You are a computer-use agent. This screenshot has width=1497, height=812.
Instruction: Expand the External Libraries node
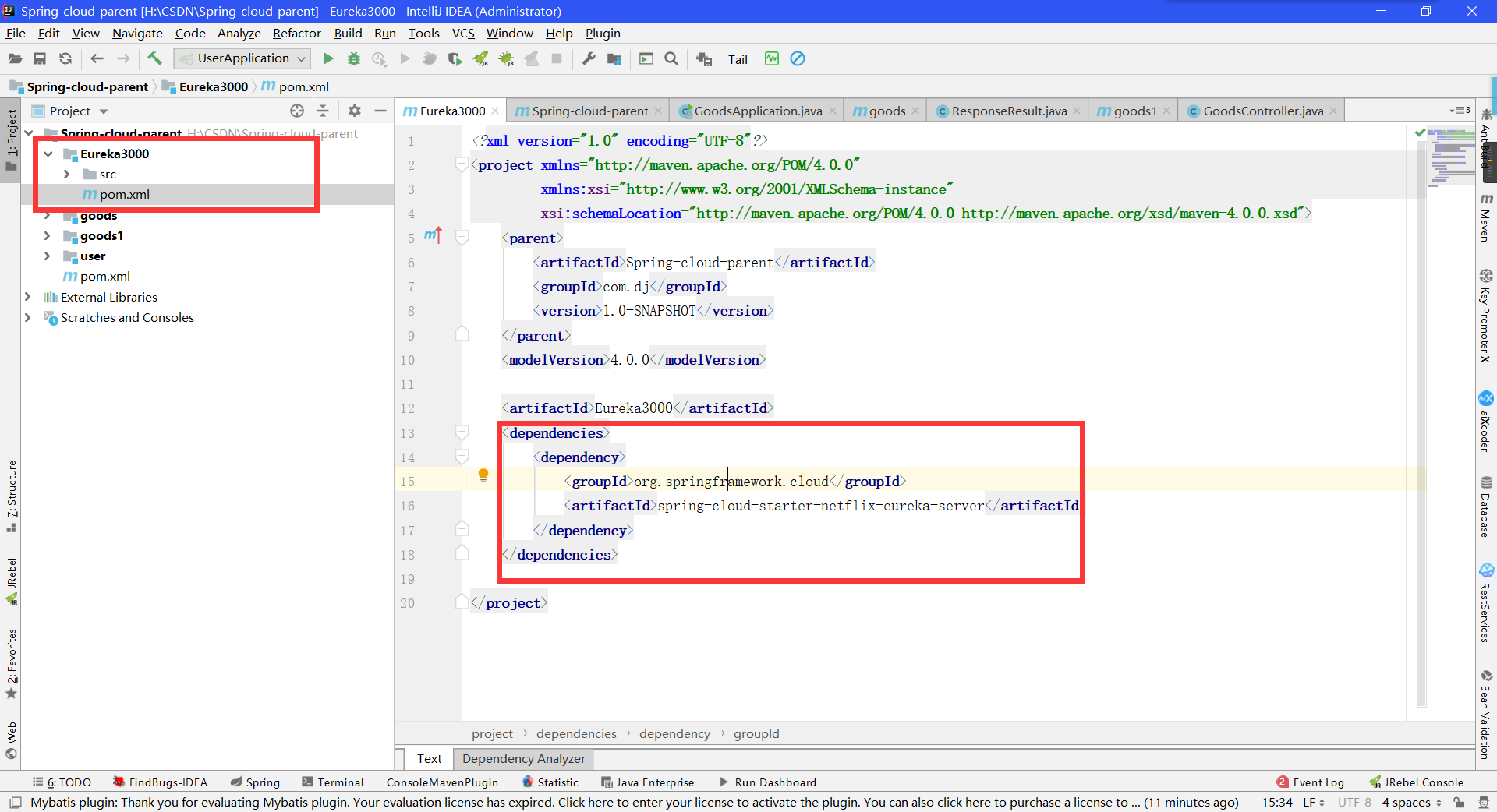28,297
